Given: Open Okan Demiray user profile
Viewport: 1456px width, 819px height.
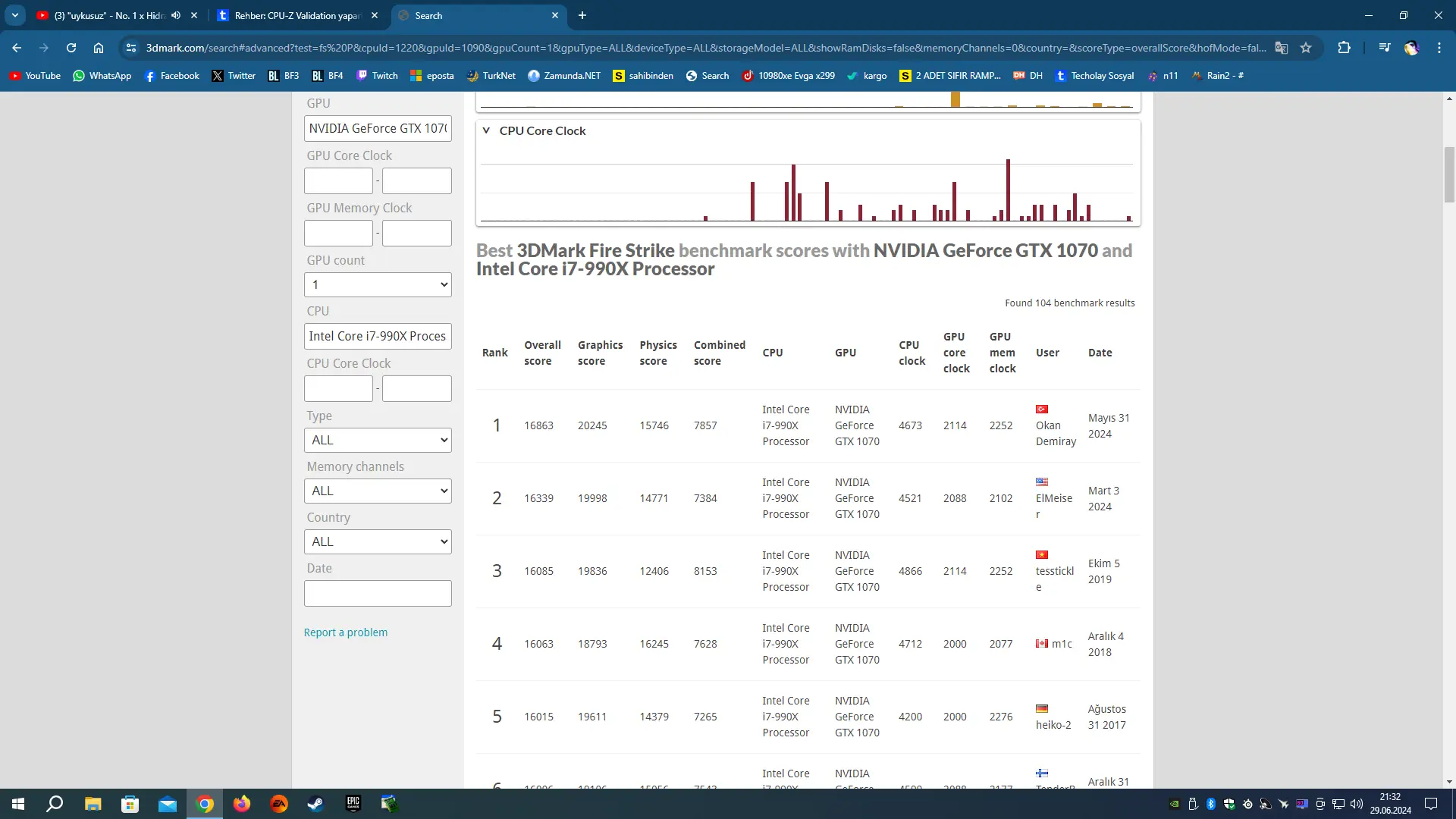Looking at the screenshot, I should [1056, 434].
